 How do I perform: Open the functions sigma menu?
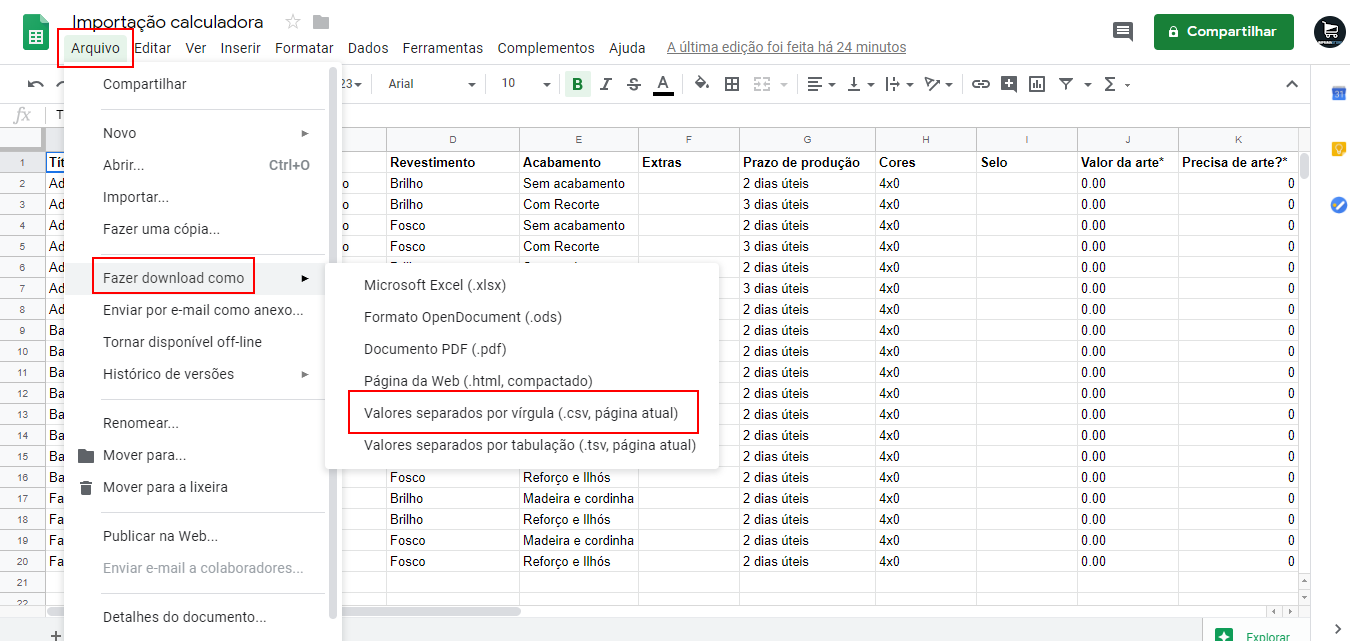1115,84
